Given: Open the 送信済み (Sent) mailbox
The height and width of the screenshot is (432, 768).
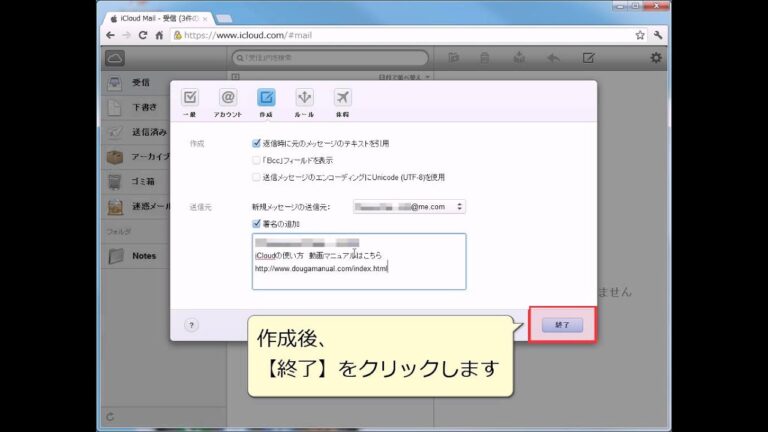Looking at the screenshot, I should [136, 132].
